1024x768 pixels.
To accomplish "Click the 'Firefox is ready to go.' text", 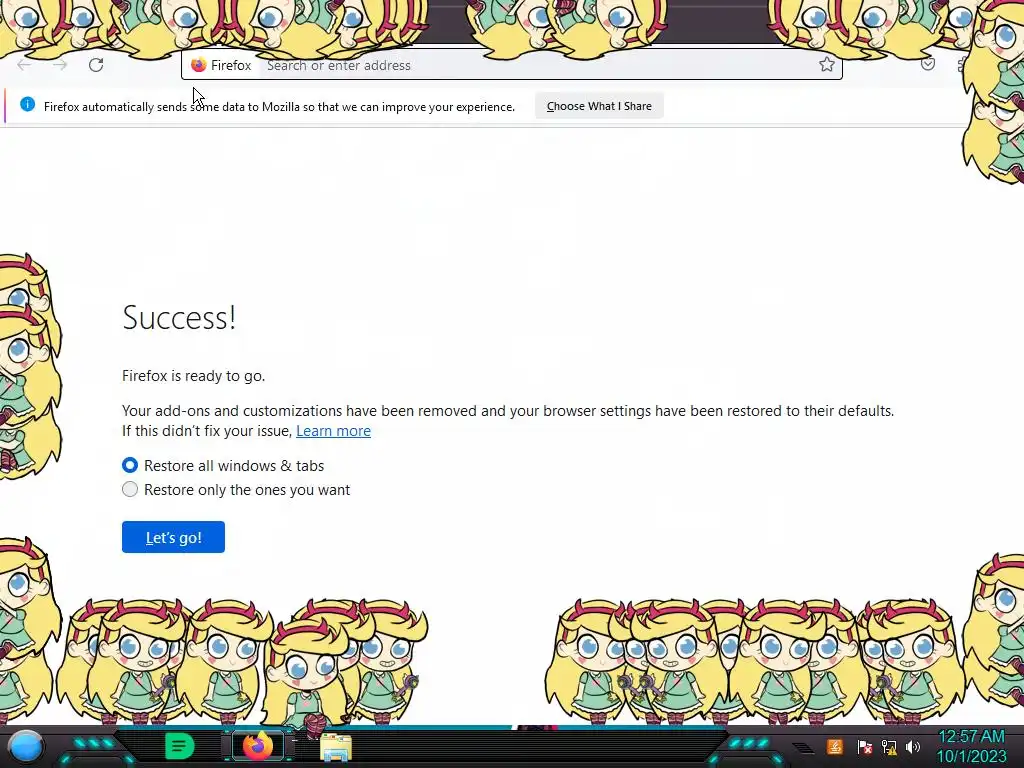I will 193,376.
